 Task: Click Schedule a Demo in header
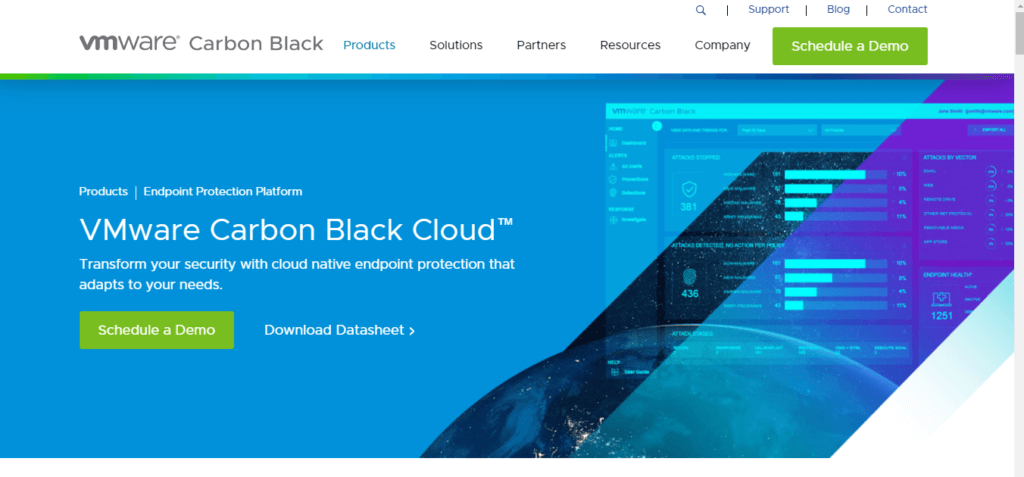[x=850, y=46]
